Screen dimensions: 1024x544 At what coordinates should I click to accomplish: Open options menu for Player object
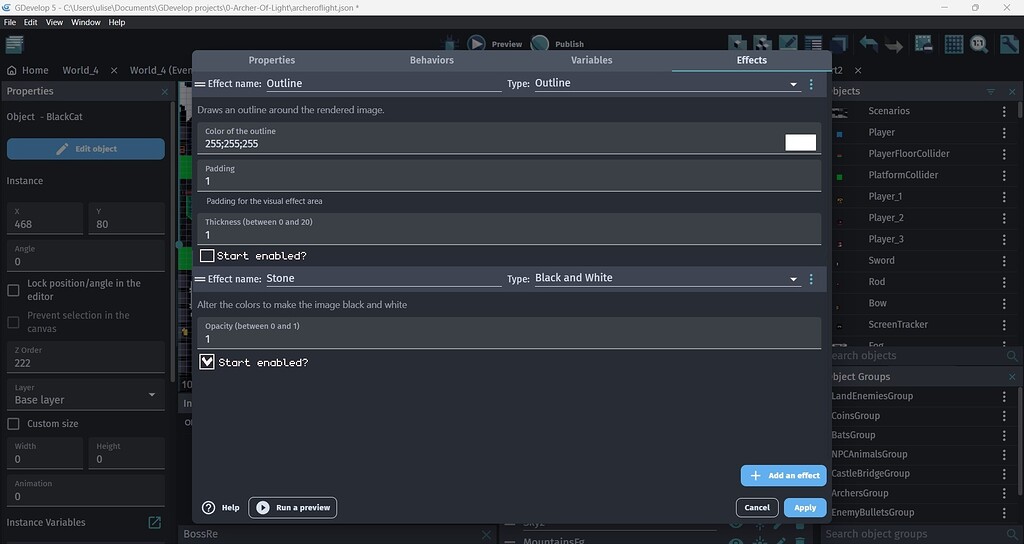coord(1004,133)
